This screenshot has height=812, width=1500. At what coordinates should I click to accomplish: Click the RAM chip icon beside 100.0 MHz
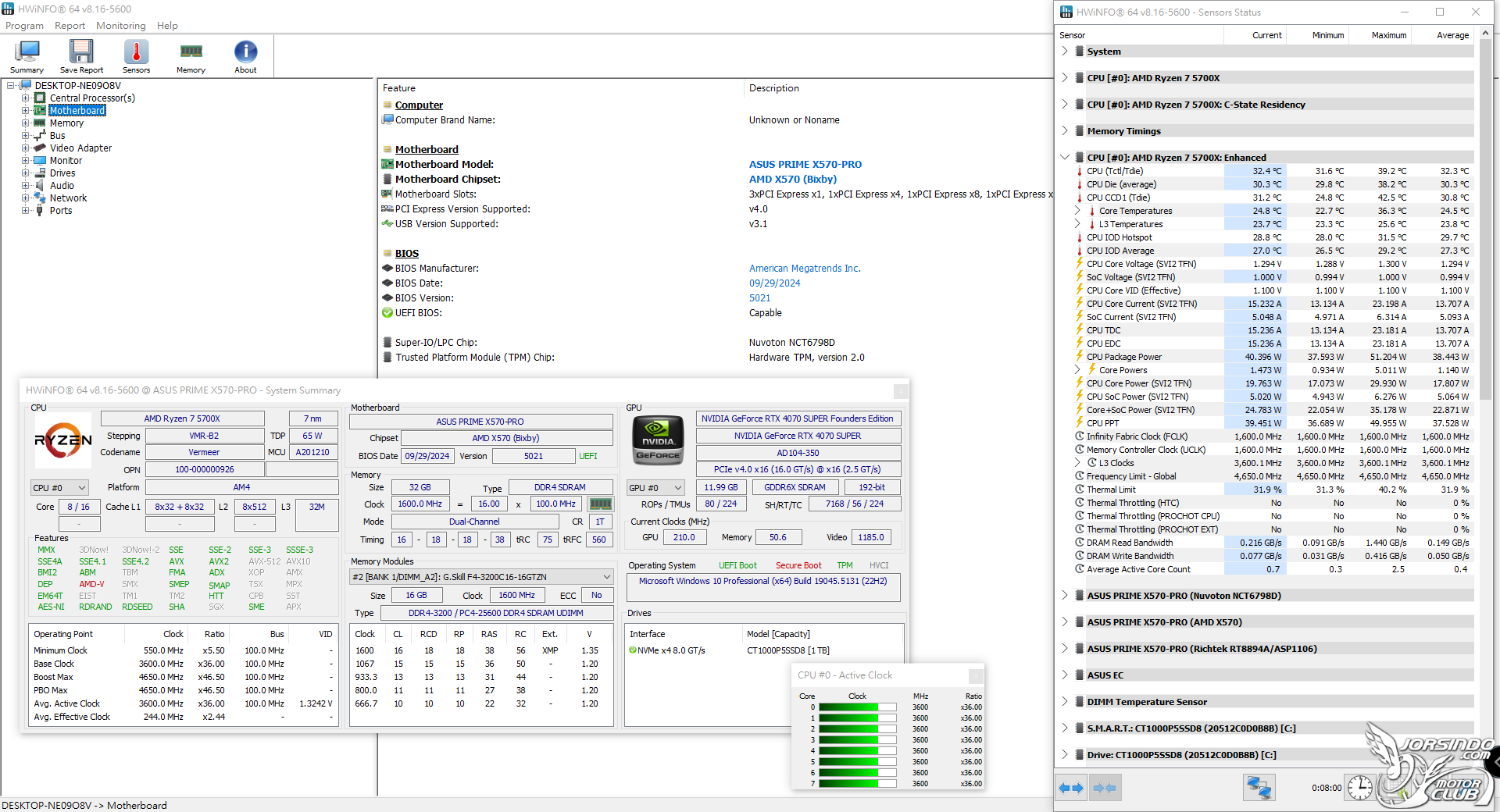coord(600,504)
